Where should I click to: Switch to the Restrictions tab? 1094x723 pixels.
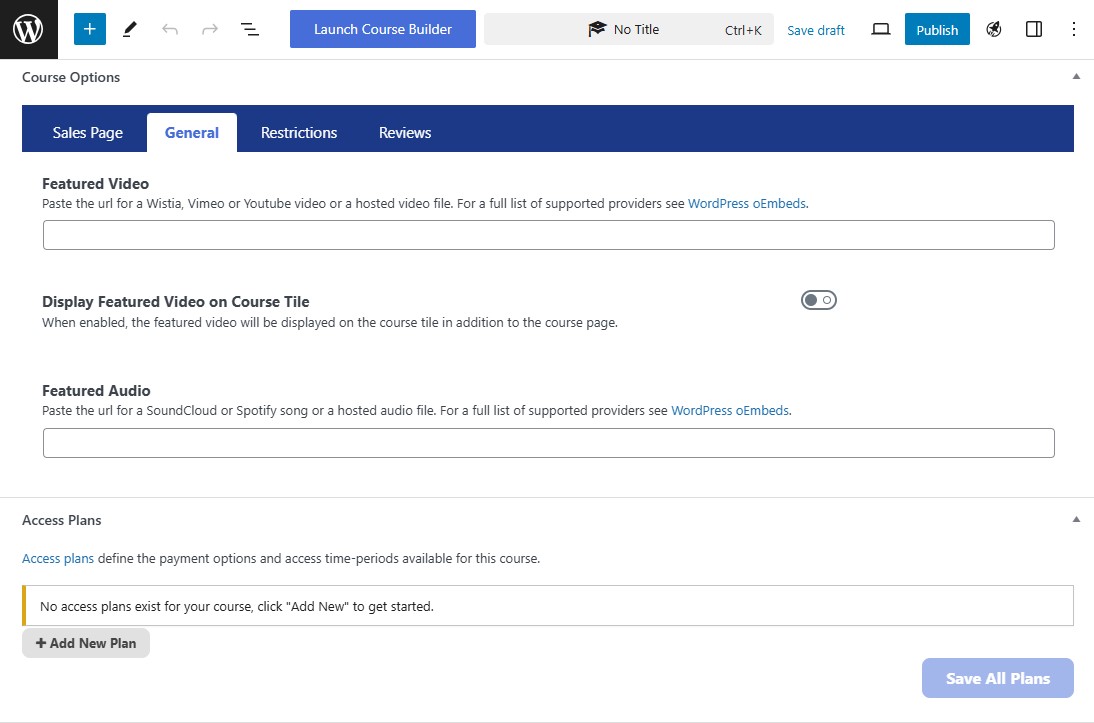(299, 133)
